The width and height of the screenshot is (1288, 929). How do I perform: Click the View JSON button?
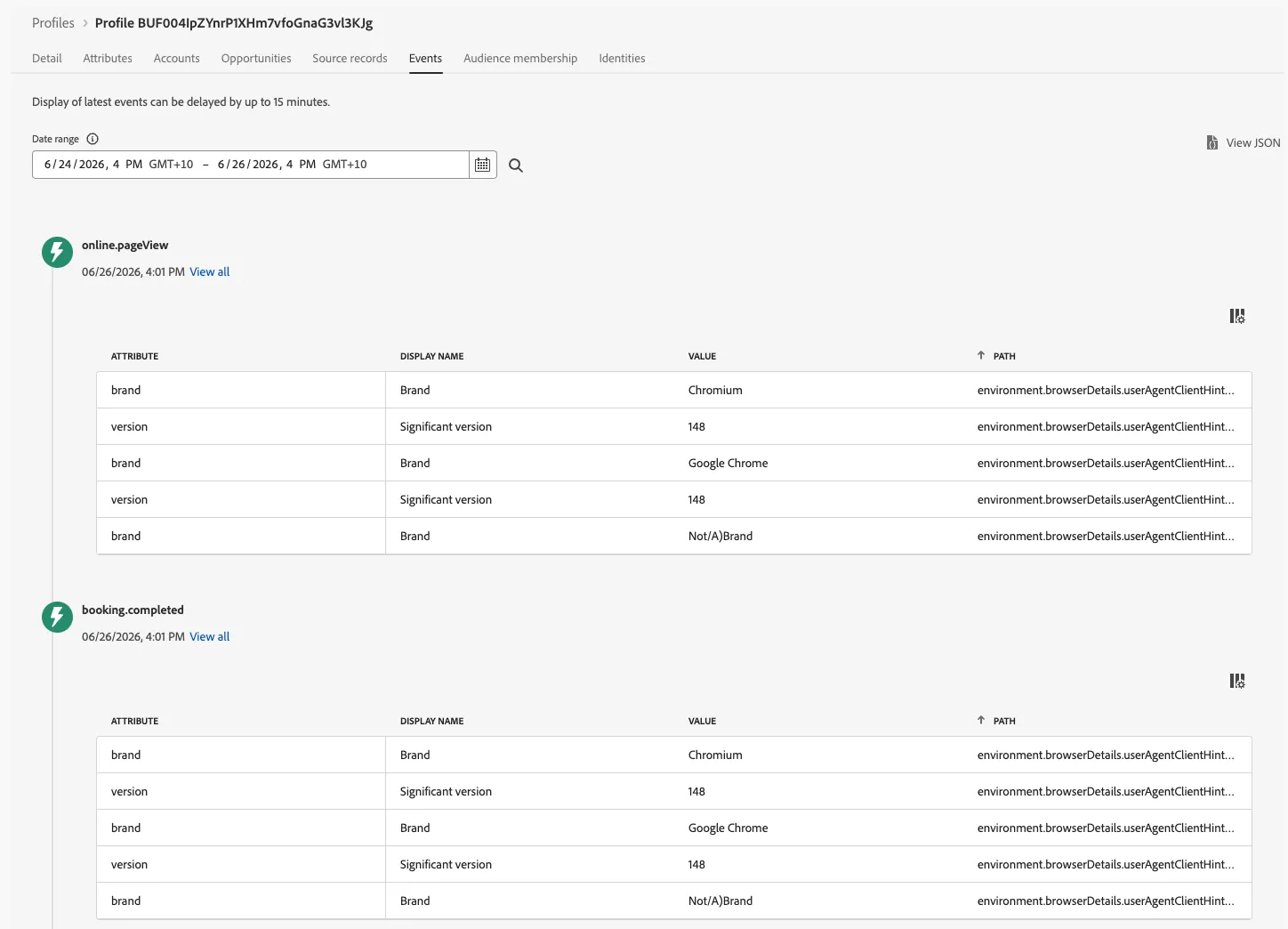(x=1244, y=142)
